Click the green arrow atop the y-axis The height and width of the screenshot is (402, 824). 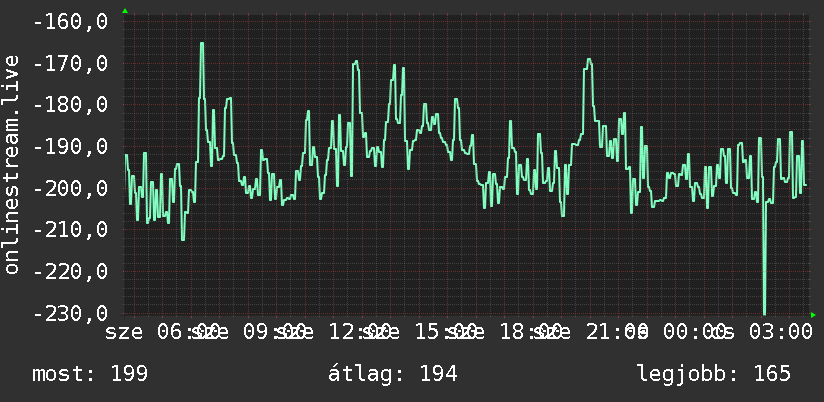tap(125, 11)
